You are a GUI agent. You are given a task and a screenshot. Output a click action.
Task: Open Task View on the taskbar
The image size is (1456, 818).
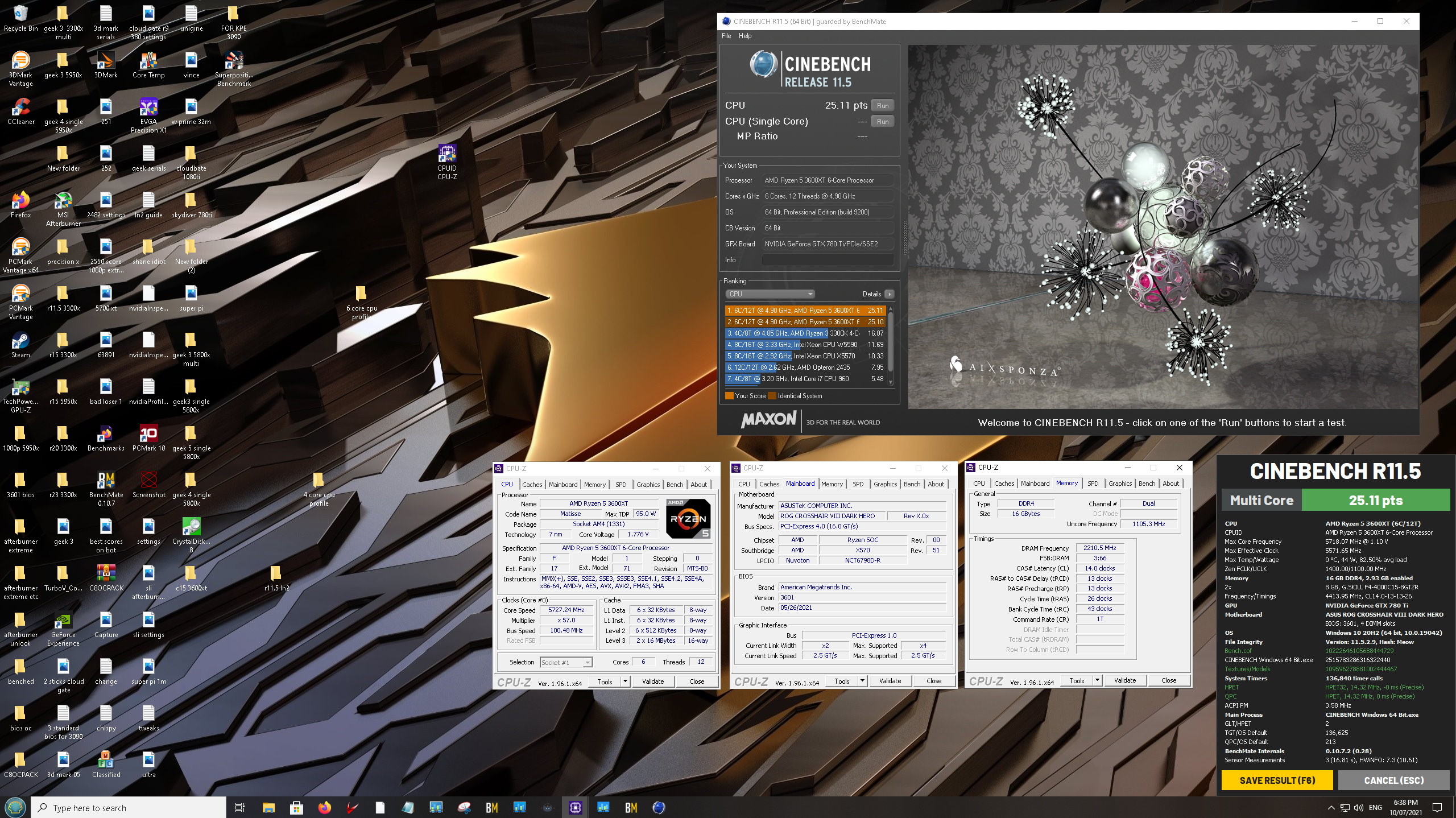pyautogui.click(x=240, y=807)
